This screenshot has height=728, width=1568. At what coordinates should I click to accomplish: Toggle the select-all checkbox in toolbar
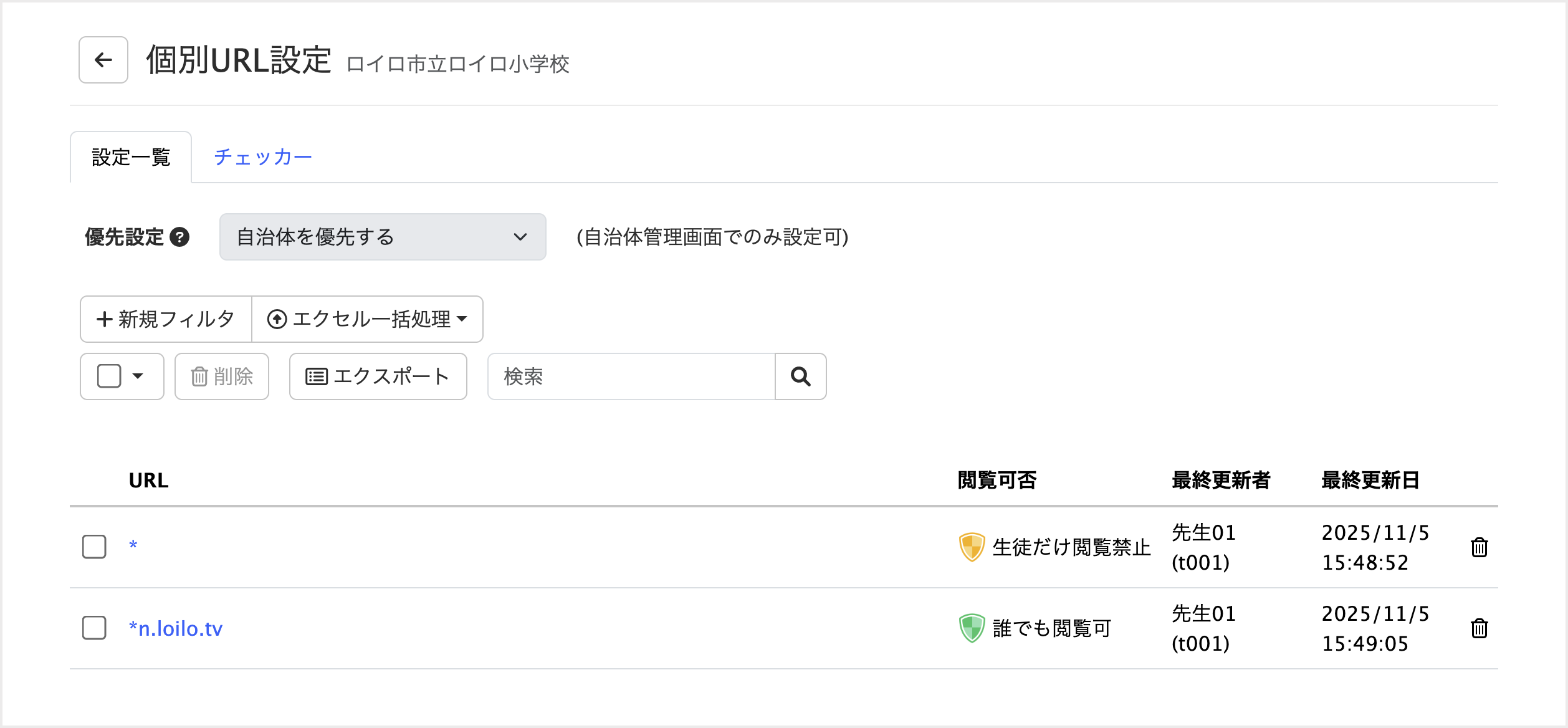(109, 376)
